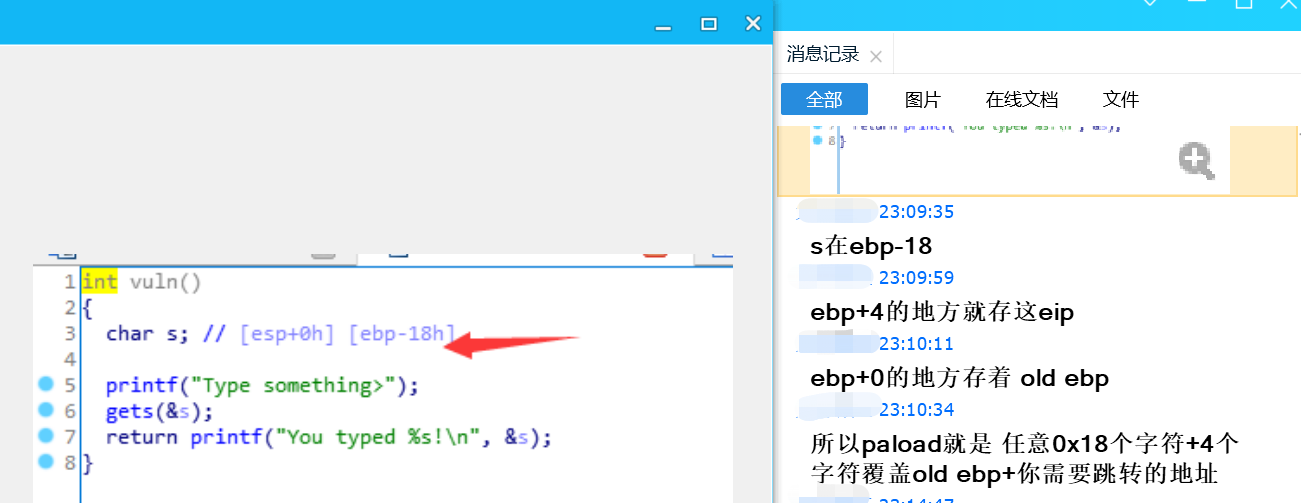Click the highlighted int keyword on line 1
Screen dimensions: 1301x503
pyautogui.click(x=99, y=282)
